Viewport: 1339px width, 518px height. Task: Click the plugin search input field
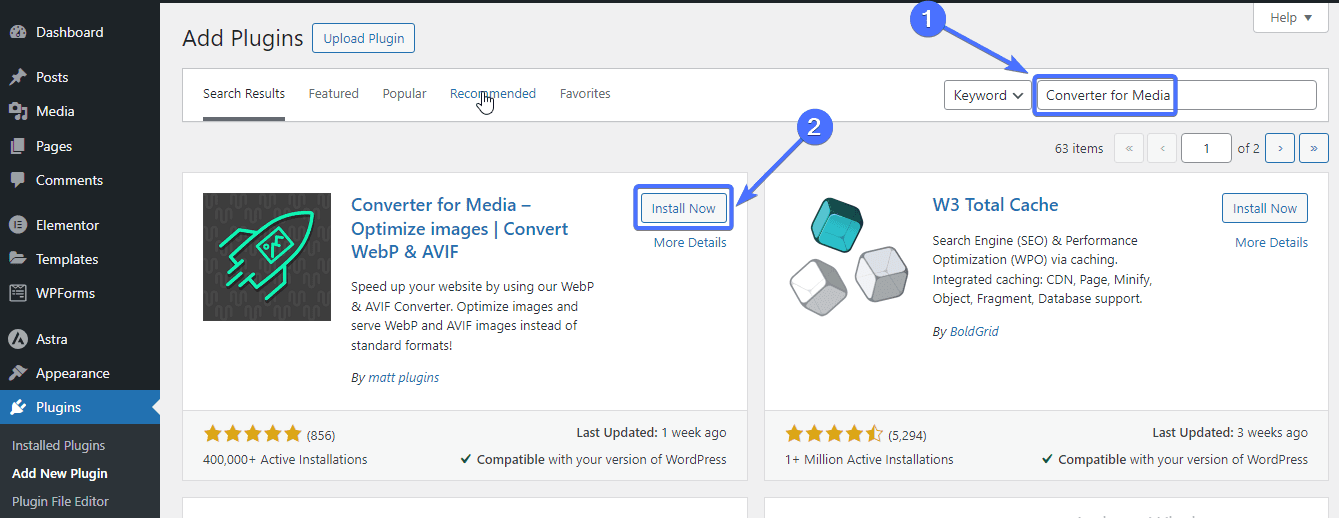coord(1176,95)
